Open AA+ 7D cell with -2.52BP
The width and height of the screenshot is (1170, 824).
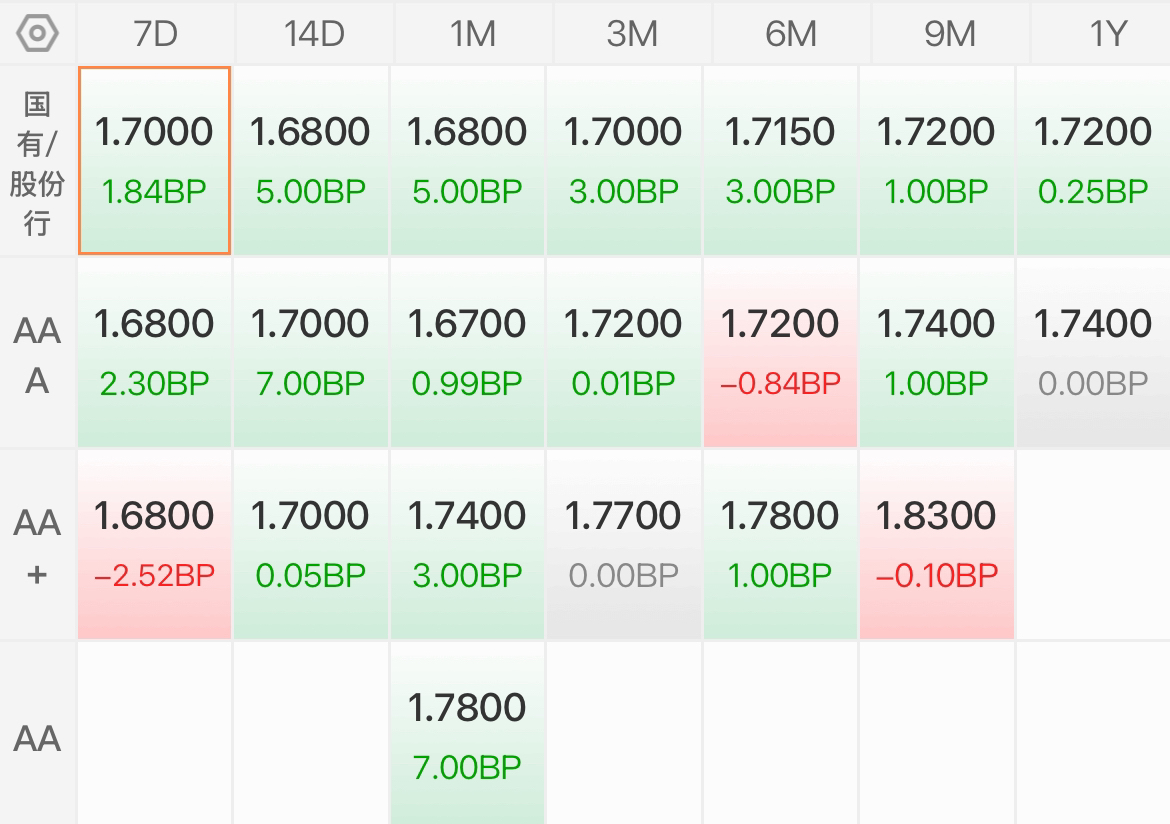[x=154, y=544]
